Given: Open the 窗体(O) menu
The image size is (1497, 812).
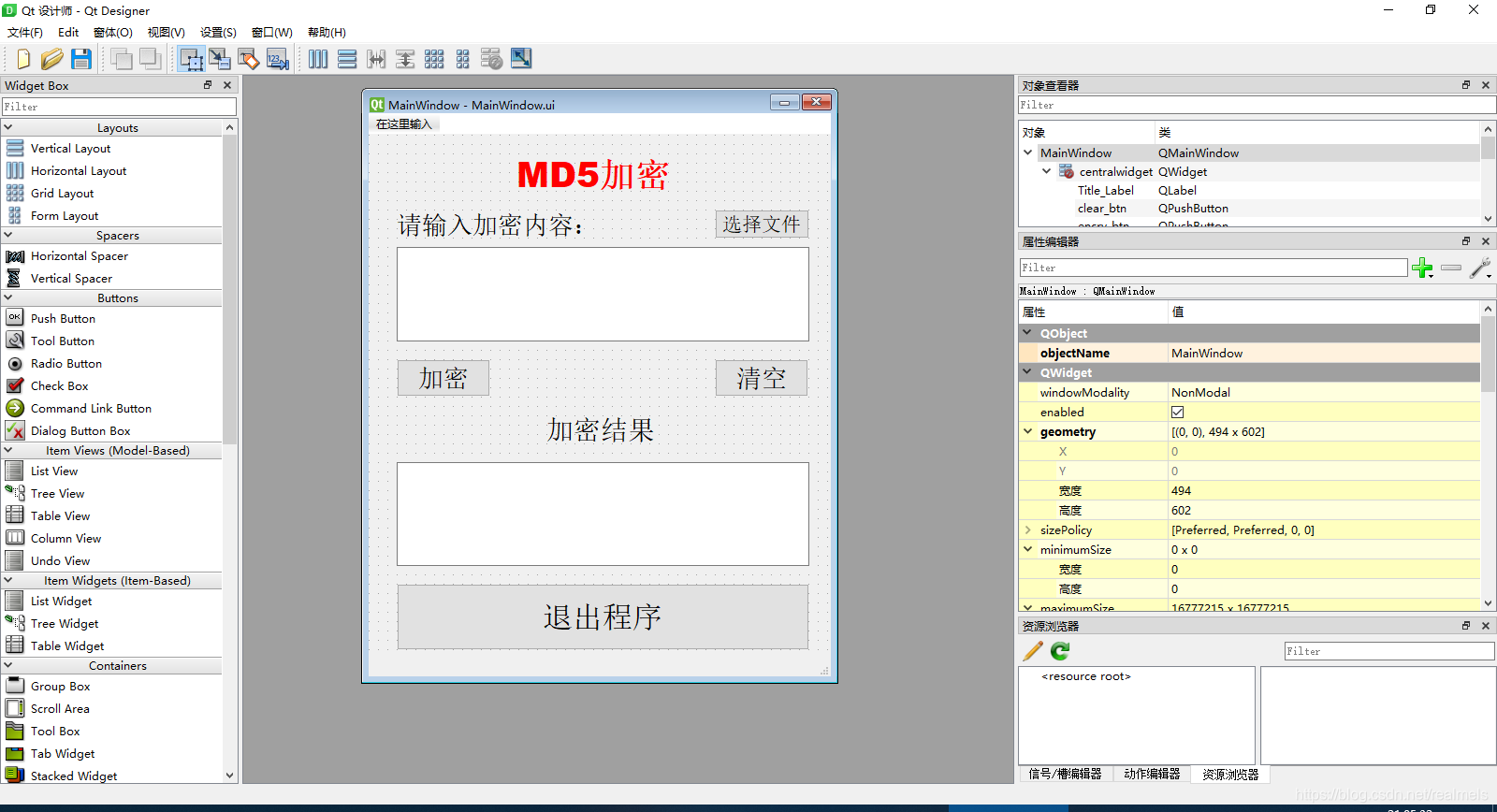Looking at the screenshot, I should tap(113, 32).
